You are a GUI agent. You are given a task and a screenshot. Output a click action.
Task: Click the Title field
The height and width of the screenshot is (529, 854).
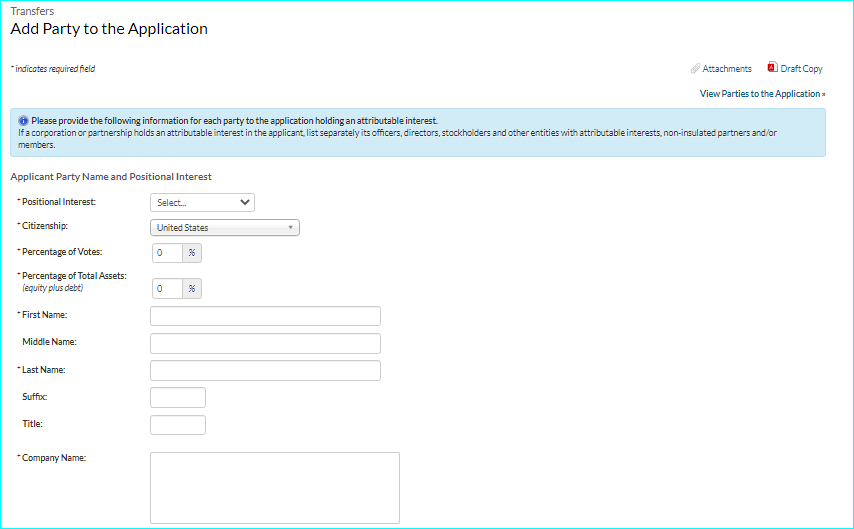(x=178, y=425)
